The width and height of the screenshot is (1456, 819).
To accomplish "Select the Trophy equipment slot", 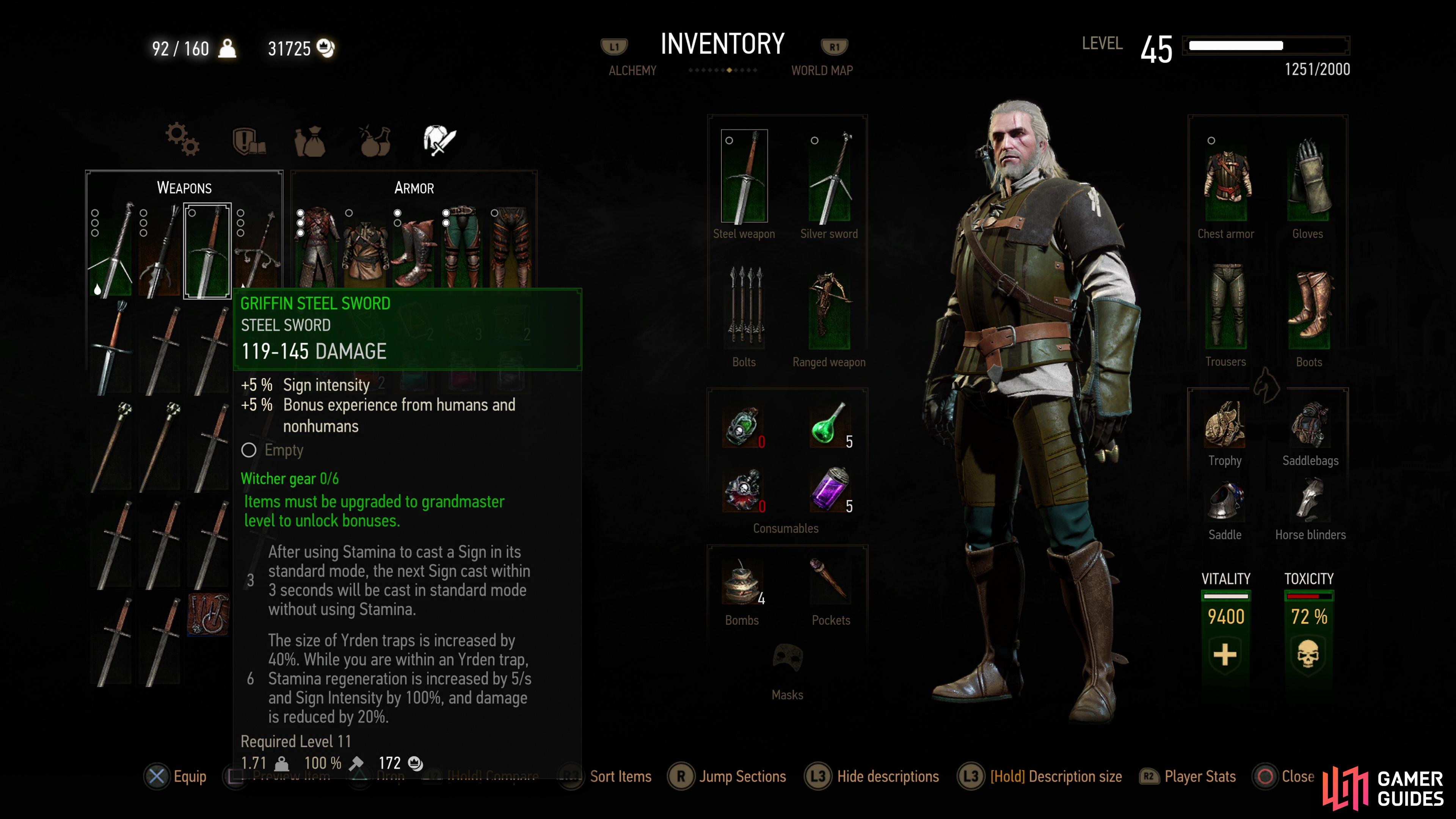I will pos(1225,425).
